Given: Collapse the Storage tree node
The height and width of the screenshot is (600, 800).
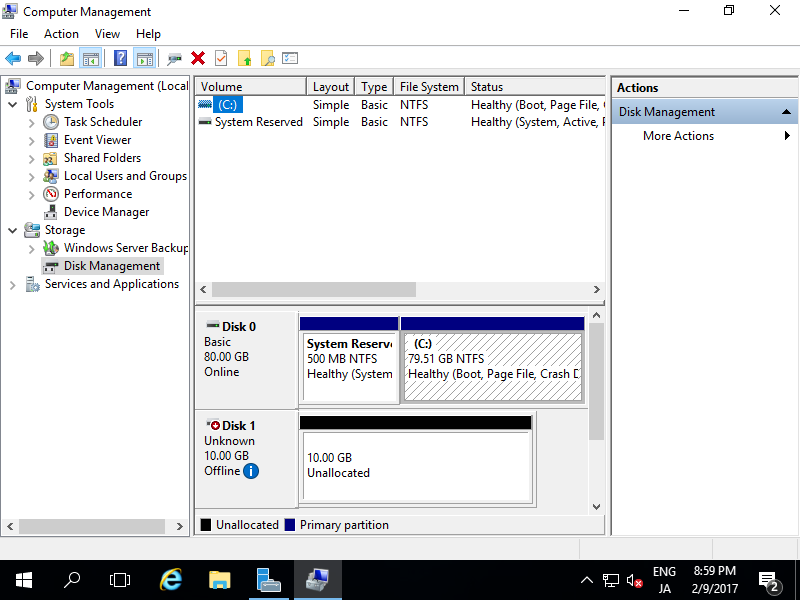Looking at the screenshot, I should [13, 231].
